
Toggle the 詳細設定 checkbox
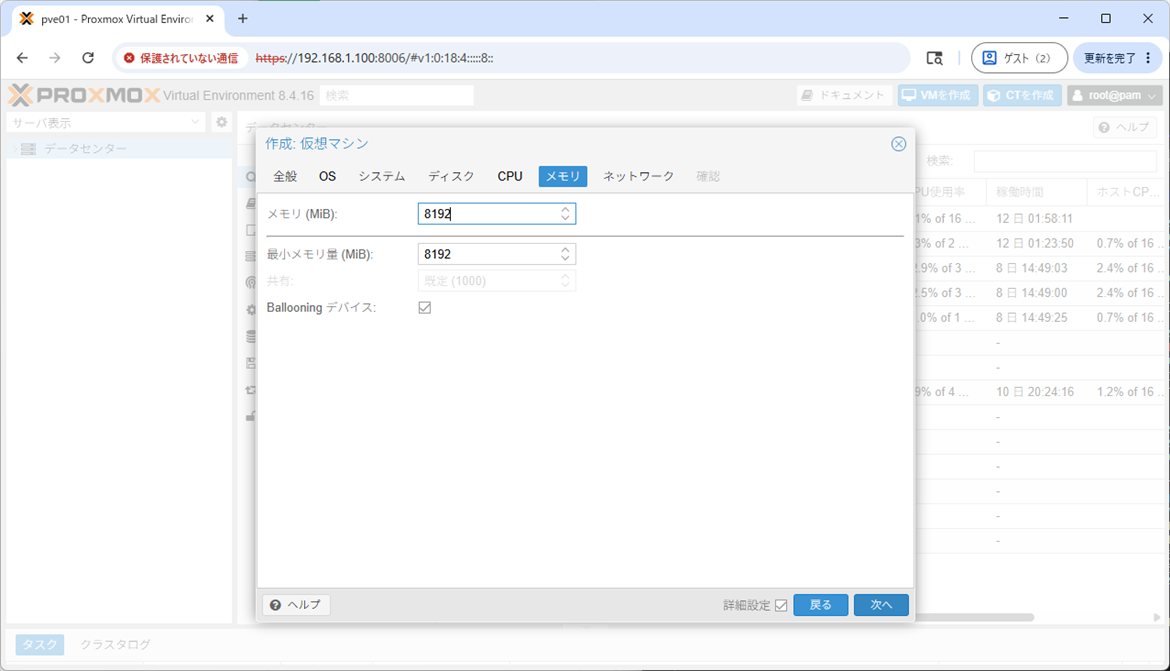tap(781, 605)
